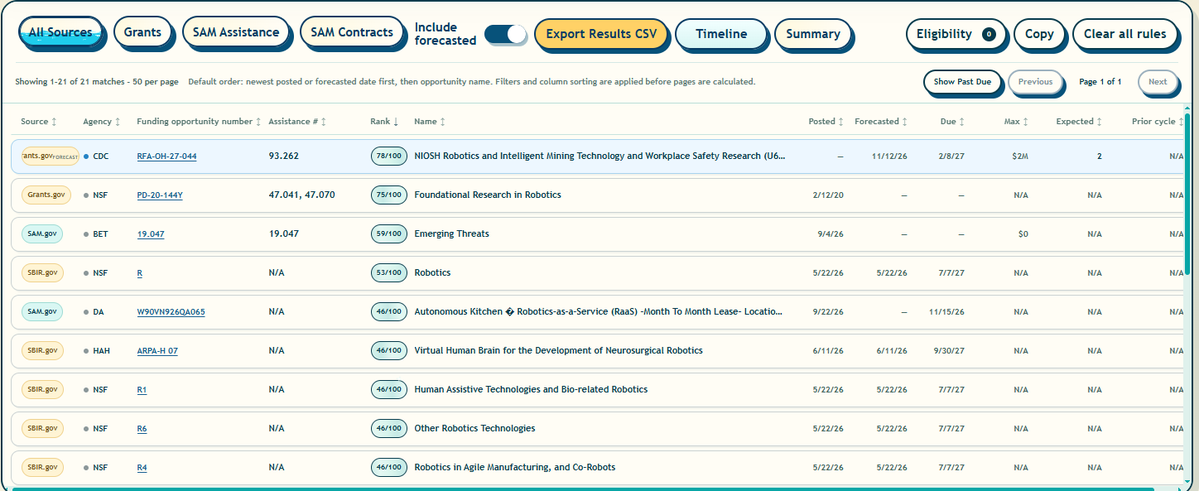Open the Timeline view

point(721,34)
